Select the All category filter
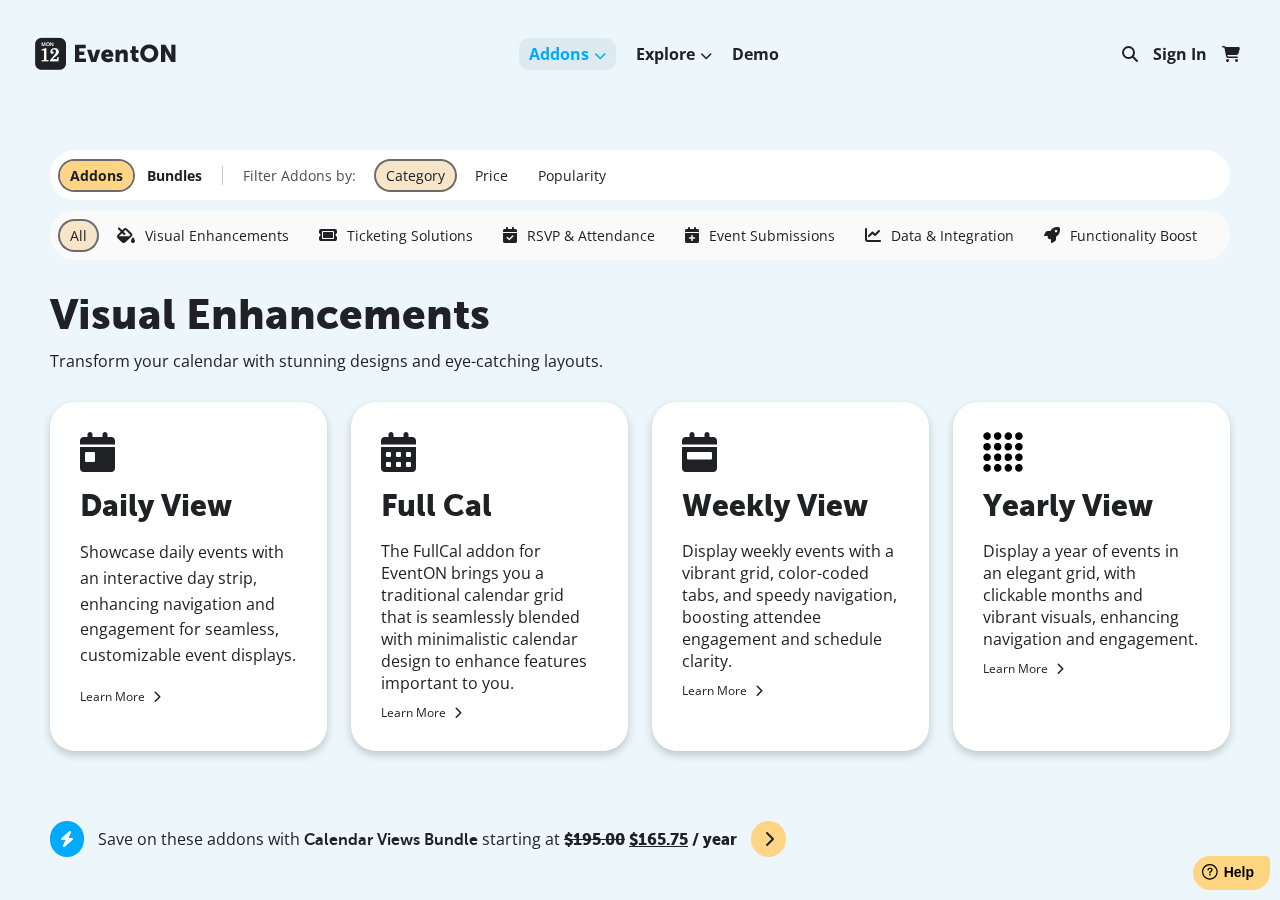1280x900 pixels. coord(78,235)
